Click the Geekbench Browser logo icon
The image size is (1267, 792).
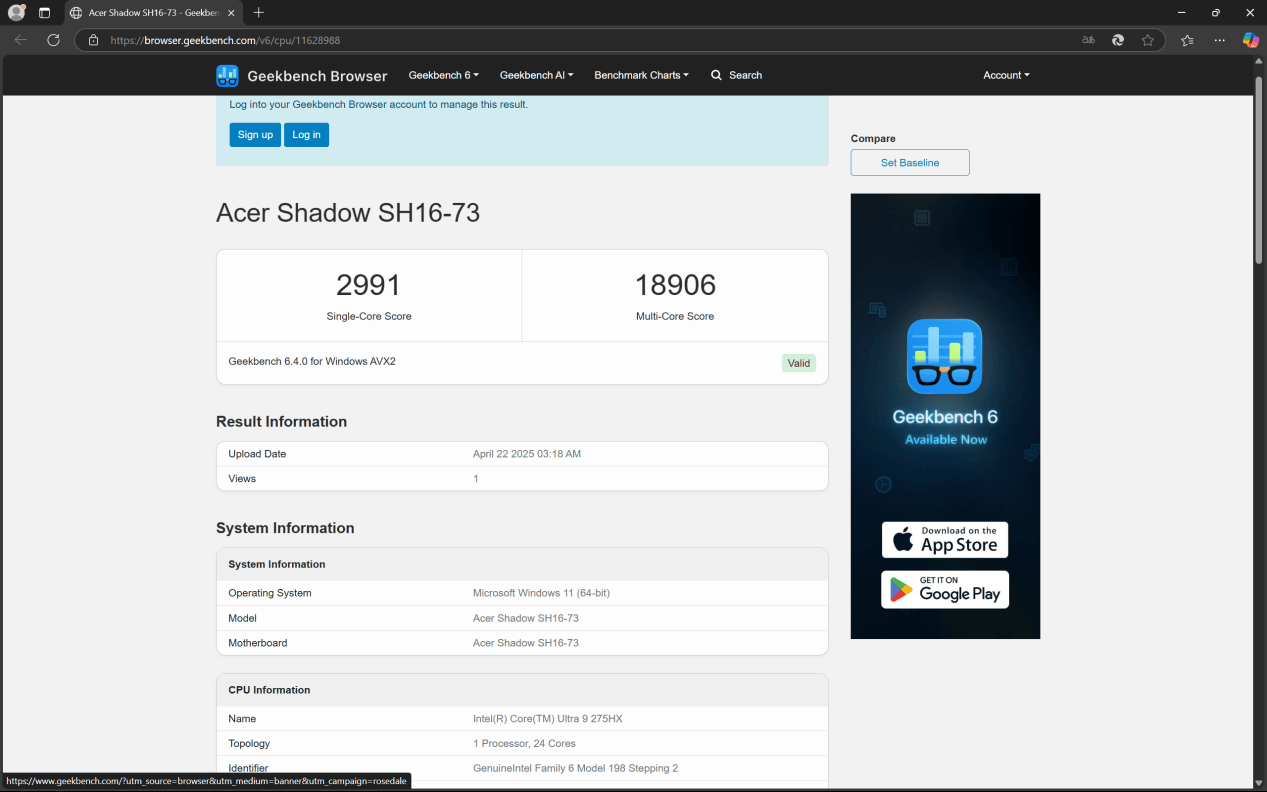coord(227,76)
